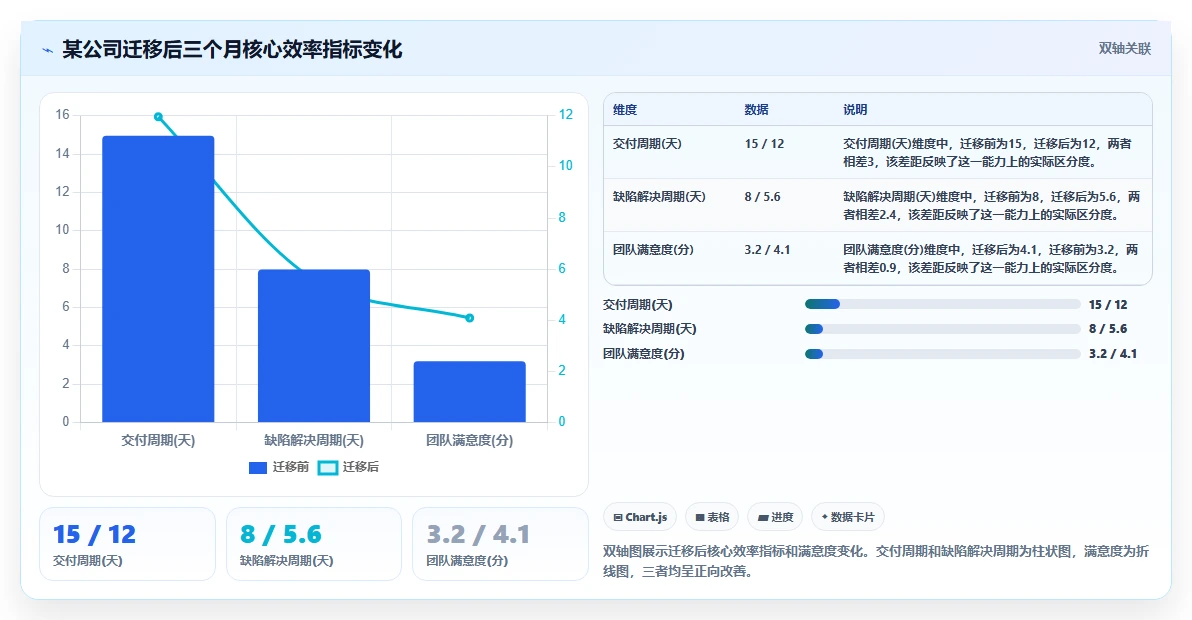This screenshot has width=1192, height=620.
Task: Click the 缺陷解决周期(天) x-axis label
Action: [314, 441]
